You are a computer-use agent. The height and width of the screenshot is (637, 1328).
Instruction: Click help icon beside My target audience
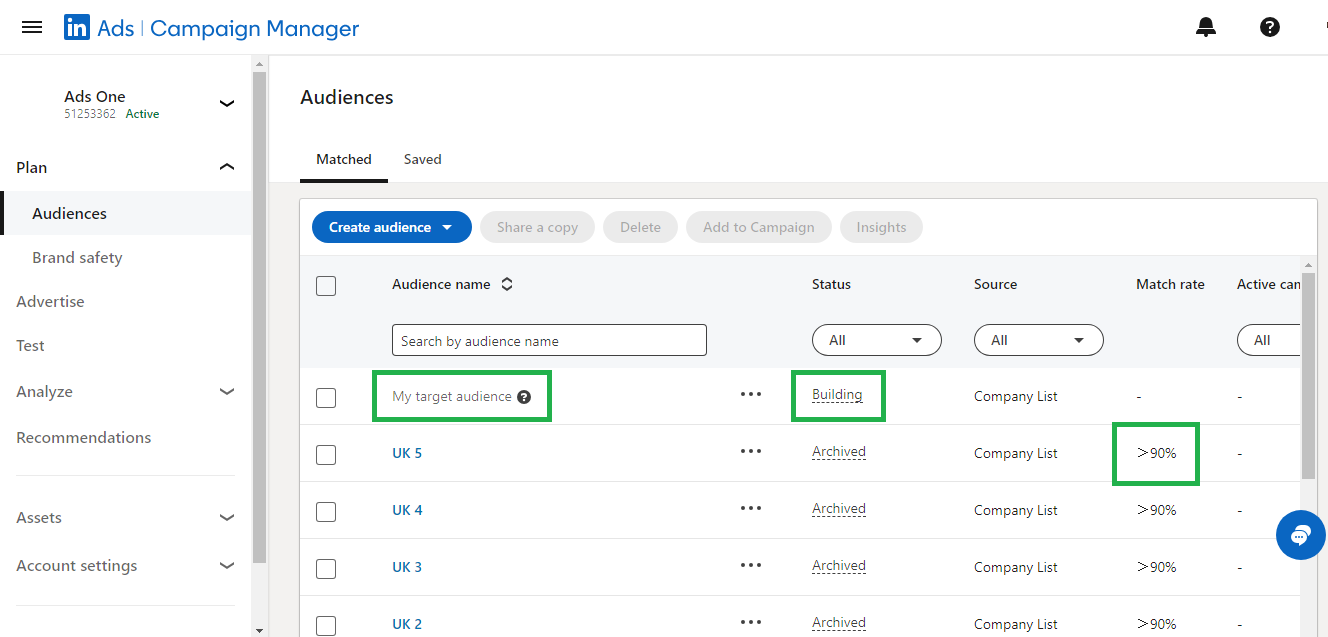[x=525, y=397]
